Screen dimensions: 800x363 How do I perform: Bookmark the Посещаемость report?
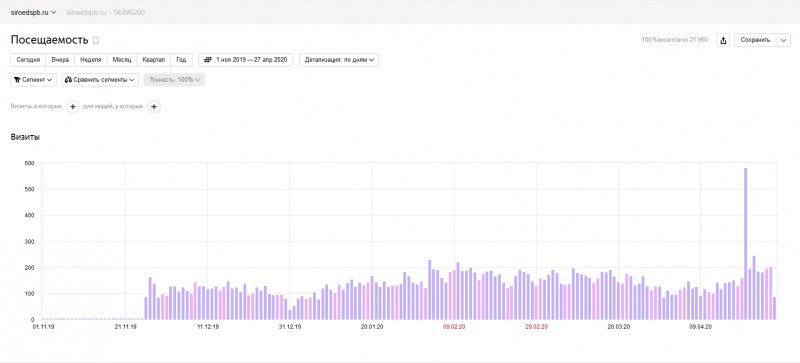click(x=96, y=40)
